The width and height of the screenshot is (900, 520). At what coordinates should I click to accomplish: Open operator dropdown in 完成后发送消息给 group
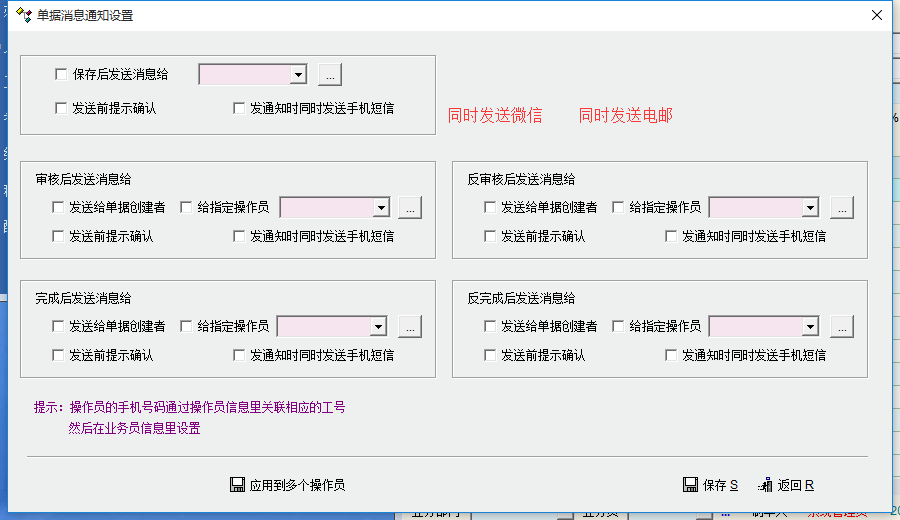coord(378,326)
